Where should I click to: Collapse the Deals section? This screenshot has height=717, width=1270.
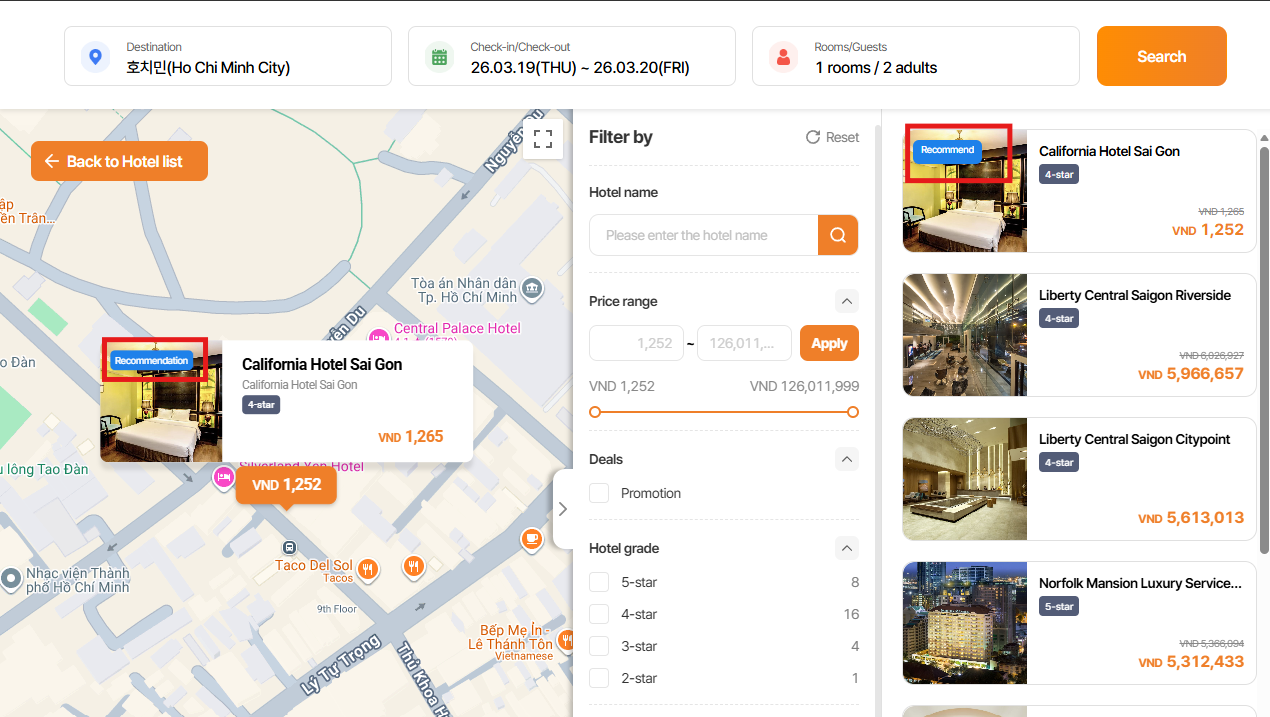click(847, 459)
